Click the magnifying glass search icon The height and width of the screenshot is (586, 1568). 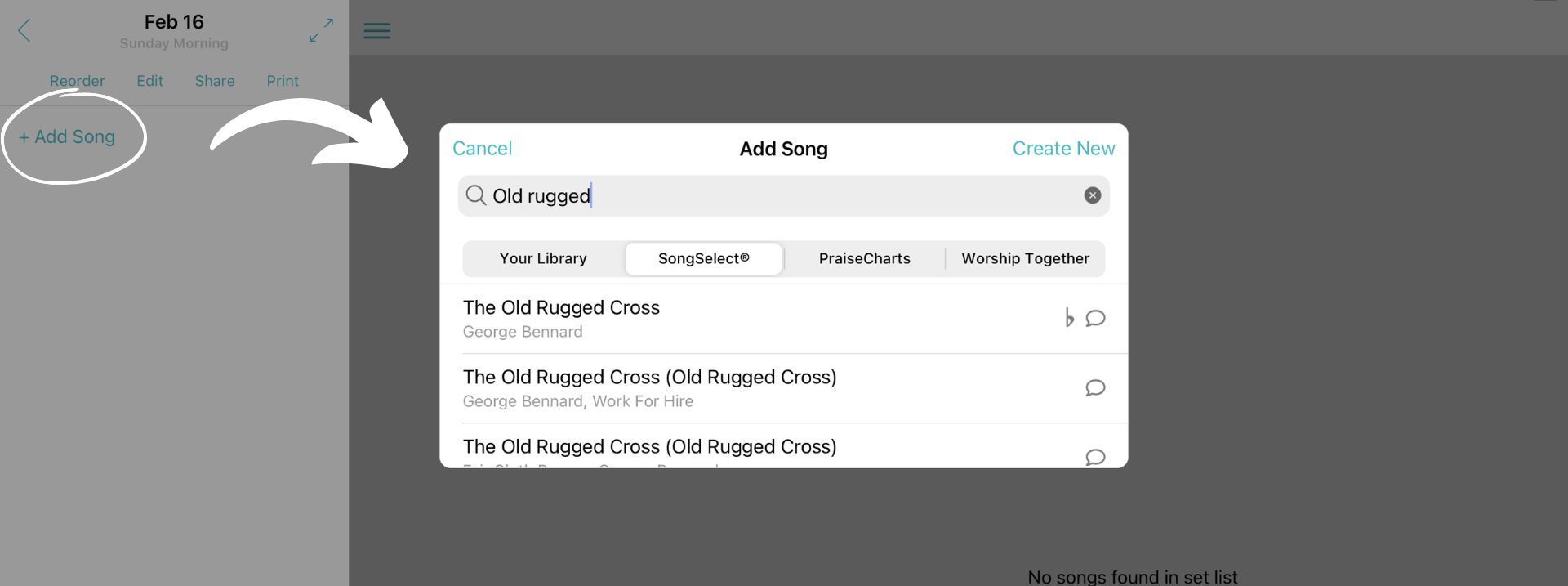click(476, 195)
